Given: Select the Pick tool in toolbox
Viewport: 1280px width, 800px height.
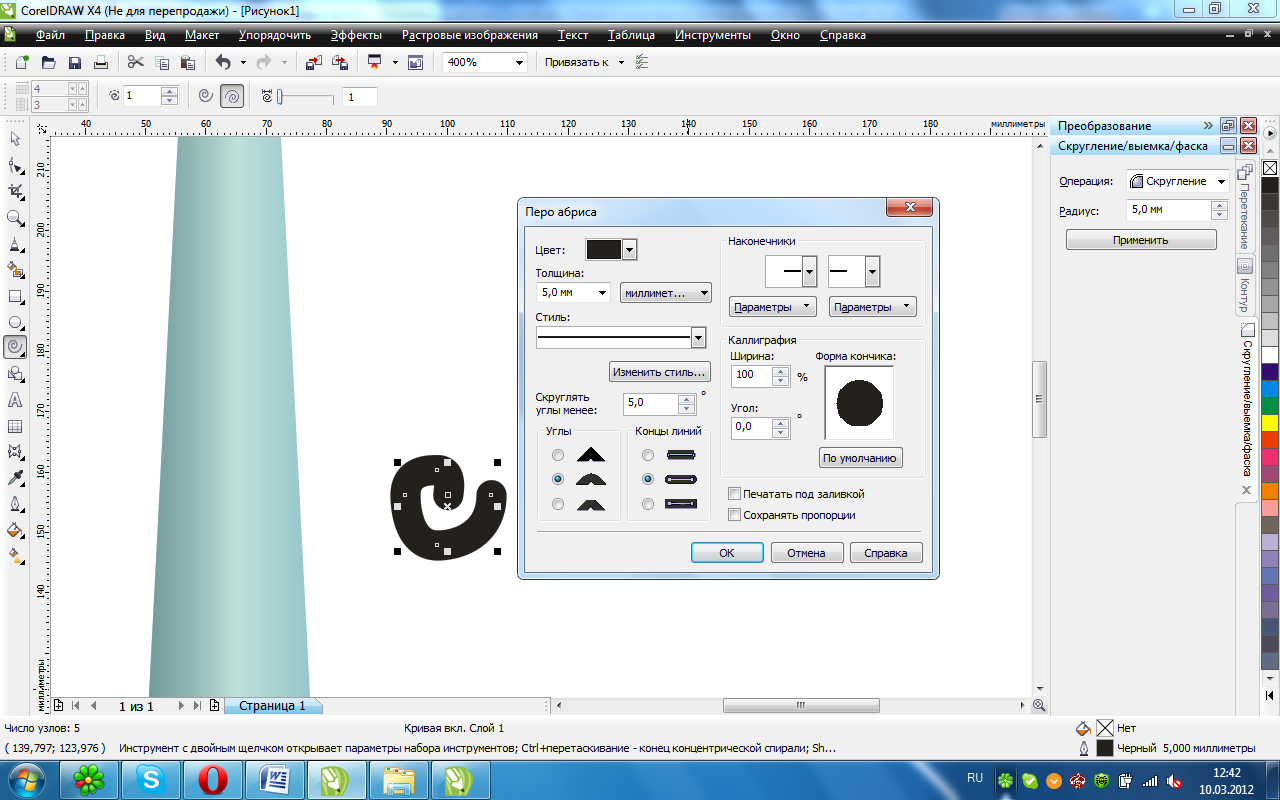Looking at the screenshot, I should [15, 139].
